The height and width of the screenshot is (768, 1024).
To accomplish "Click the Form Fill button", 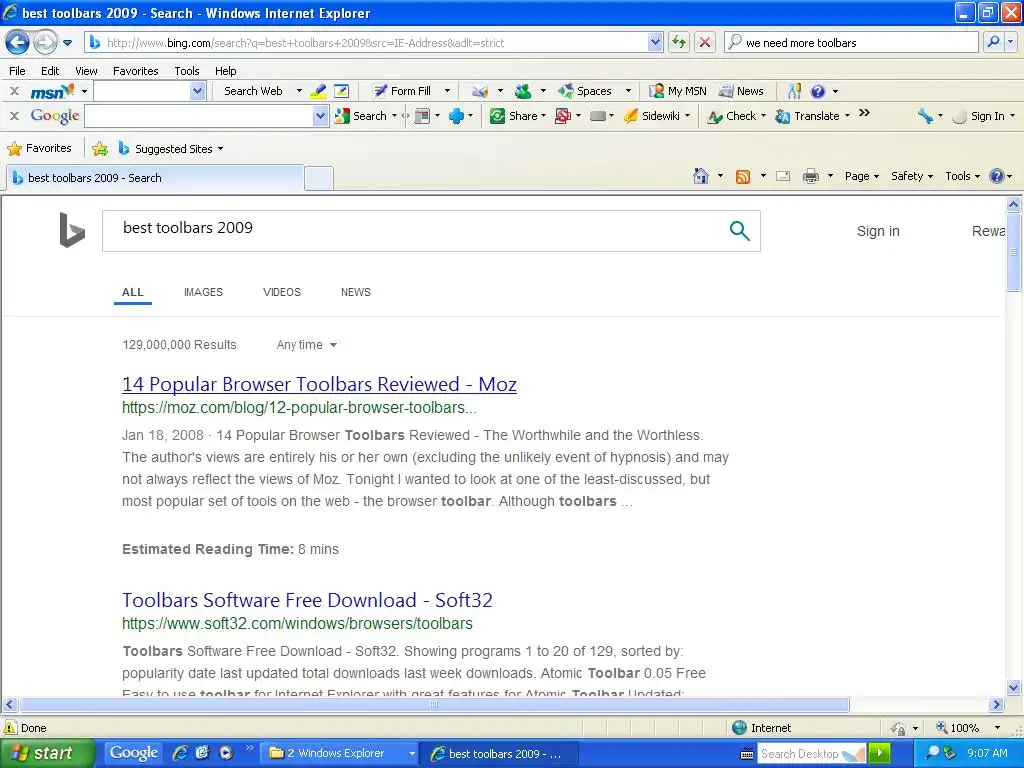I will 402,91.
